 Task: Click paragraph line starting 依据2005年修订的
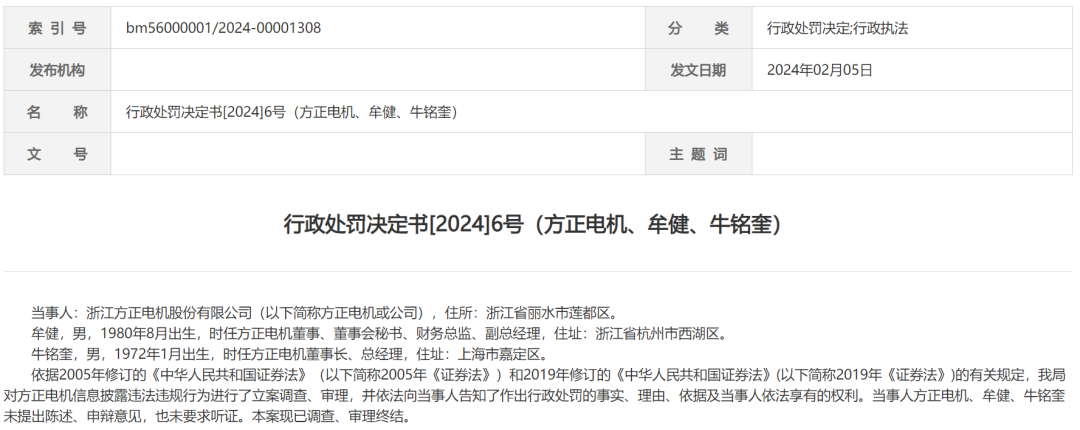point(548,376)
